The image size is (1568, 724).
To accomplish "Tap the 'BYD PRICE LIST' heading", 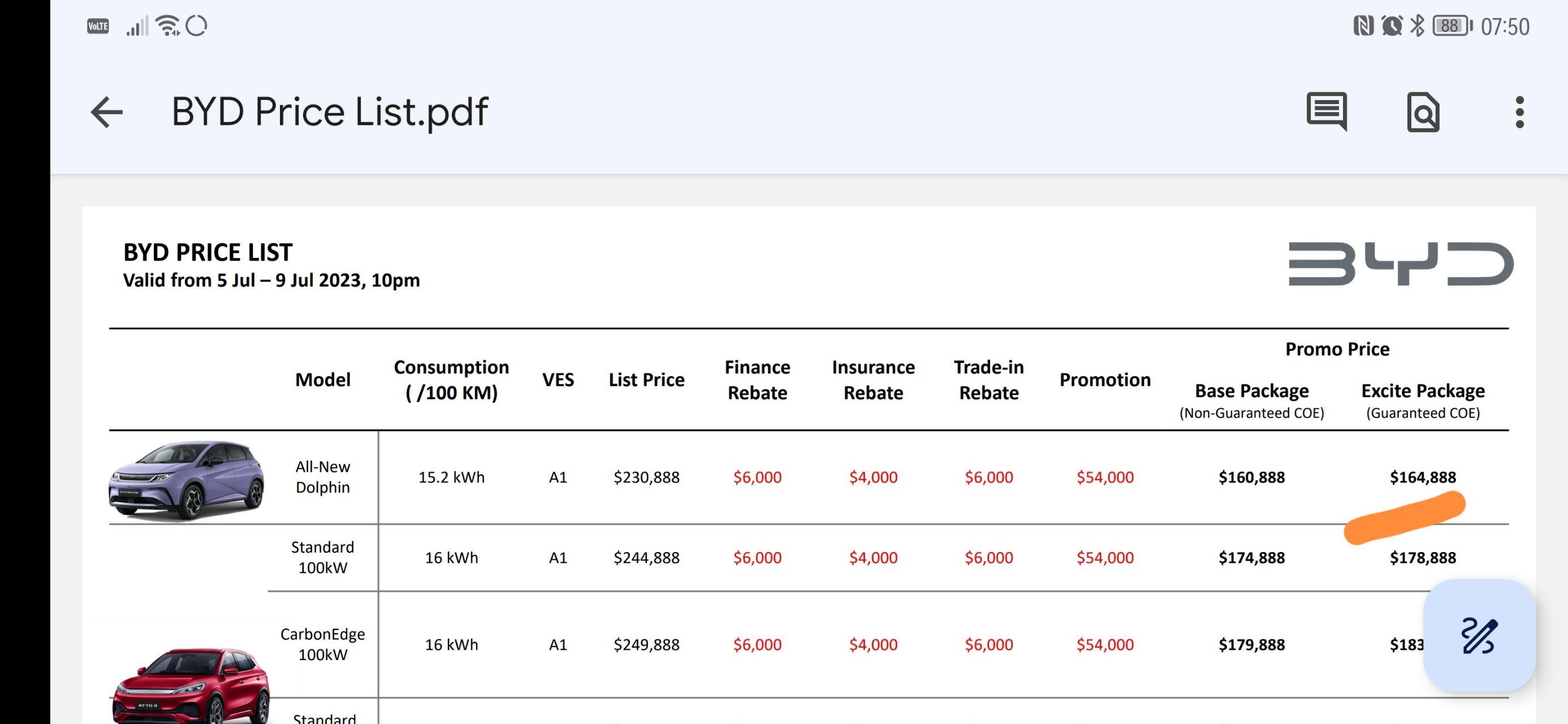I will 208,252.
